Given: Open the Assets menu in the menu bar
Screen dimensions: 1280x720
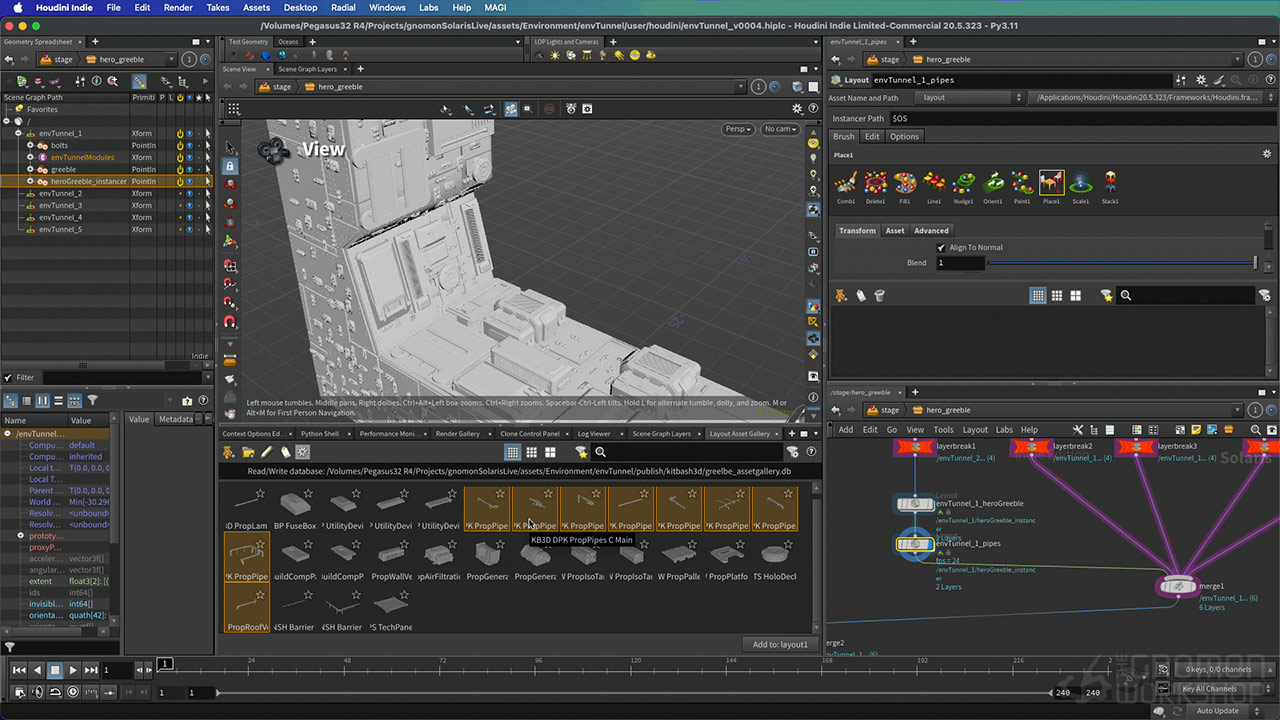Looking at the screenshot, I should click(256, 7).
